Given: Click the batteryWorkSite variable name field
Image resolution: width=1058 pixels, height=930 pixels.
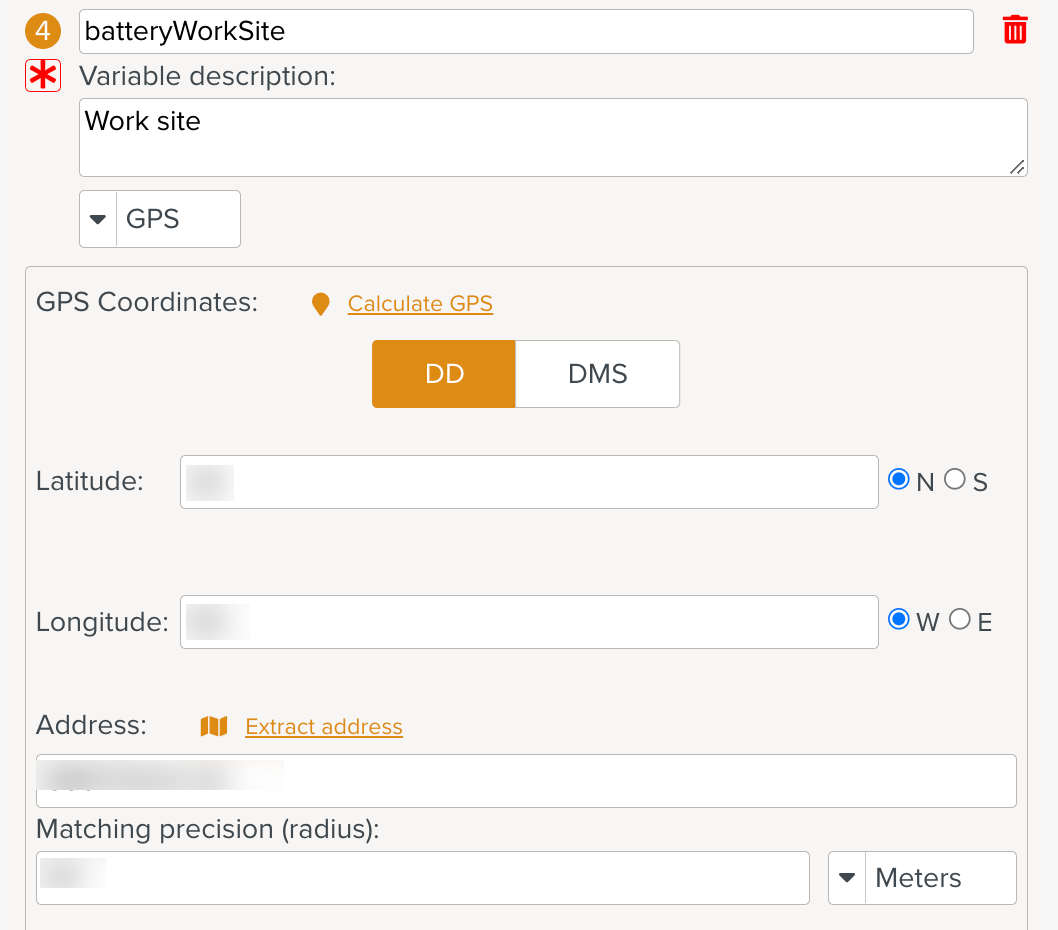Looking at the screenshot, I should [526, 32].
